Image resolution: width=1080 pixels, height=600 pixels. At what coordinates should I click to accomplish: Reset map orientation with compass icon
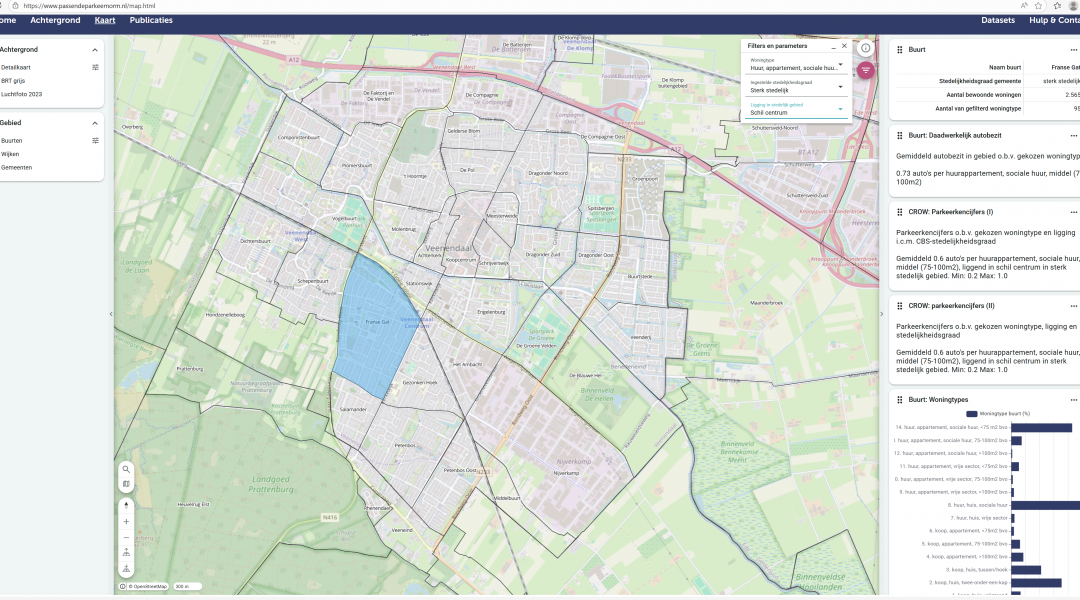pyautogui.click(x=126, y=505)
